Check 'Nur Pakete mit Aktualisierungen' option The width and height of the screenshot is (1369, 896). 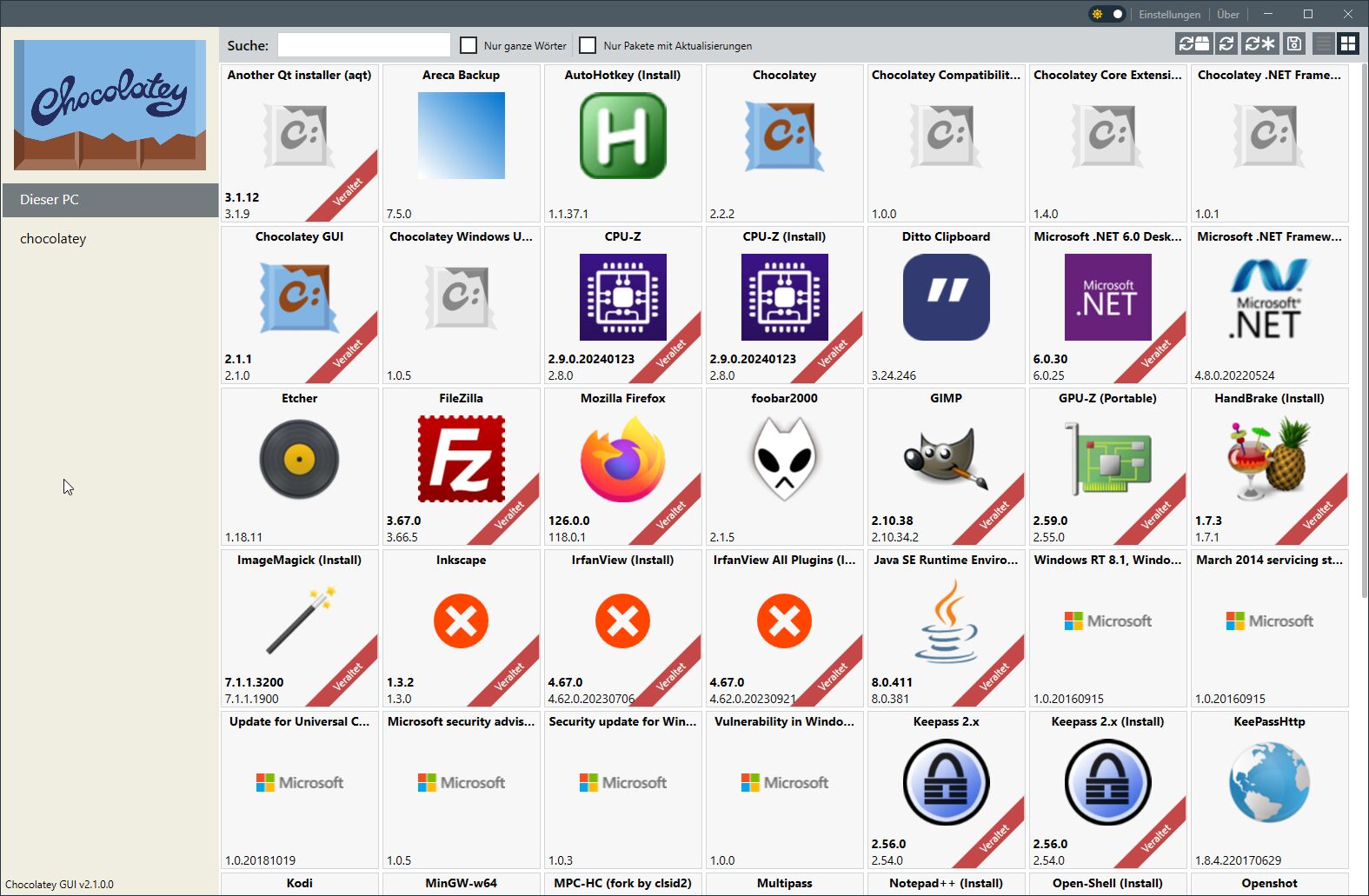[588, 45]
